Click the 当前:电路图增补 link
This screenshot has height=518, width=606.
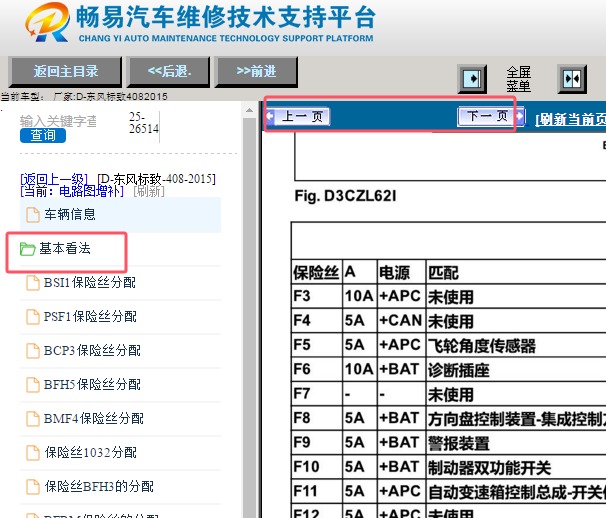[x=72, y=191]
